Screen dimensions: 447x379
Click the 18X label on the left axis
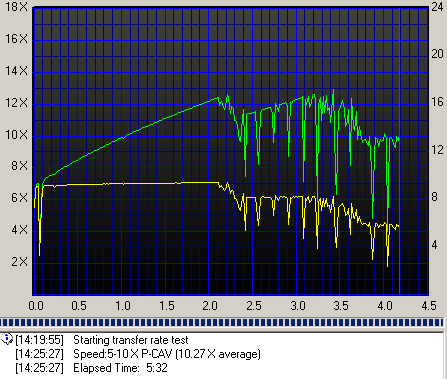pos(17,7)
